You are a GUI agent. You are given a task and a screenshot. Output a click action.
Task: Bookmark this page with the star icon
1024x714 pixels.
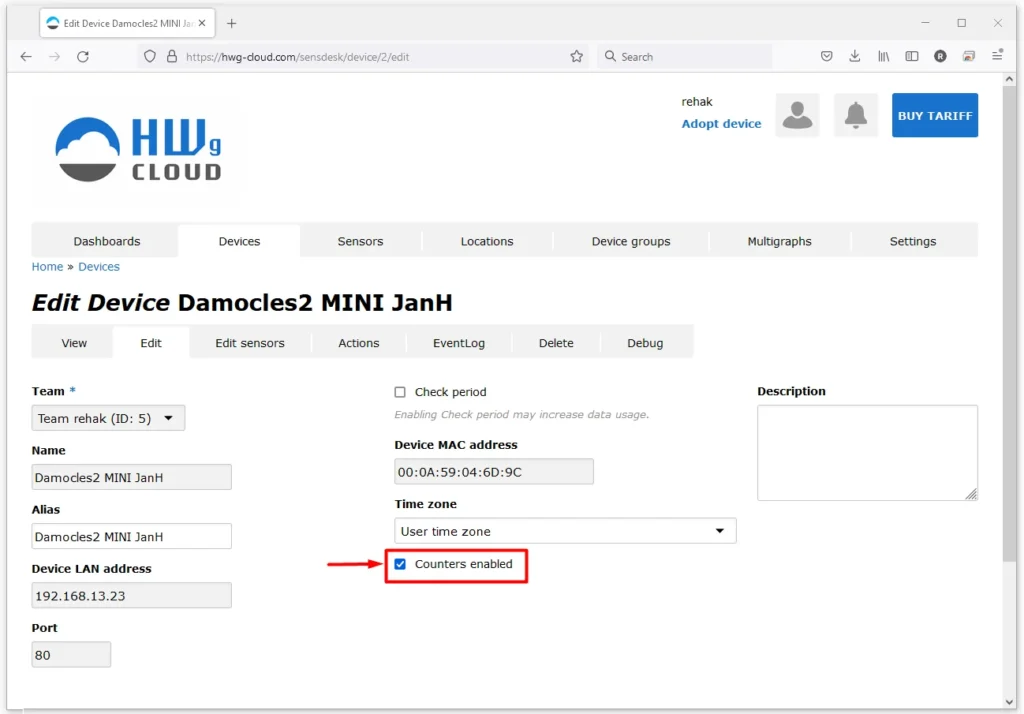576,57
